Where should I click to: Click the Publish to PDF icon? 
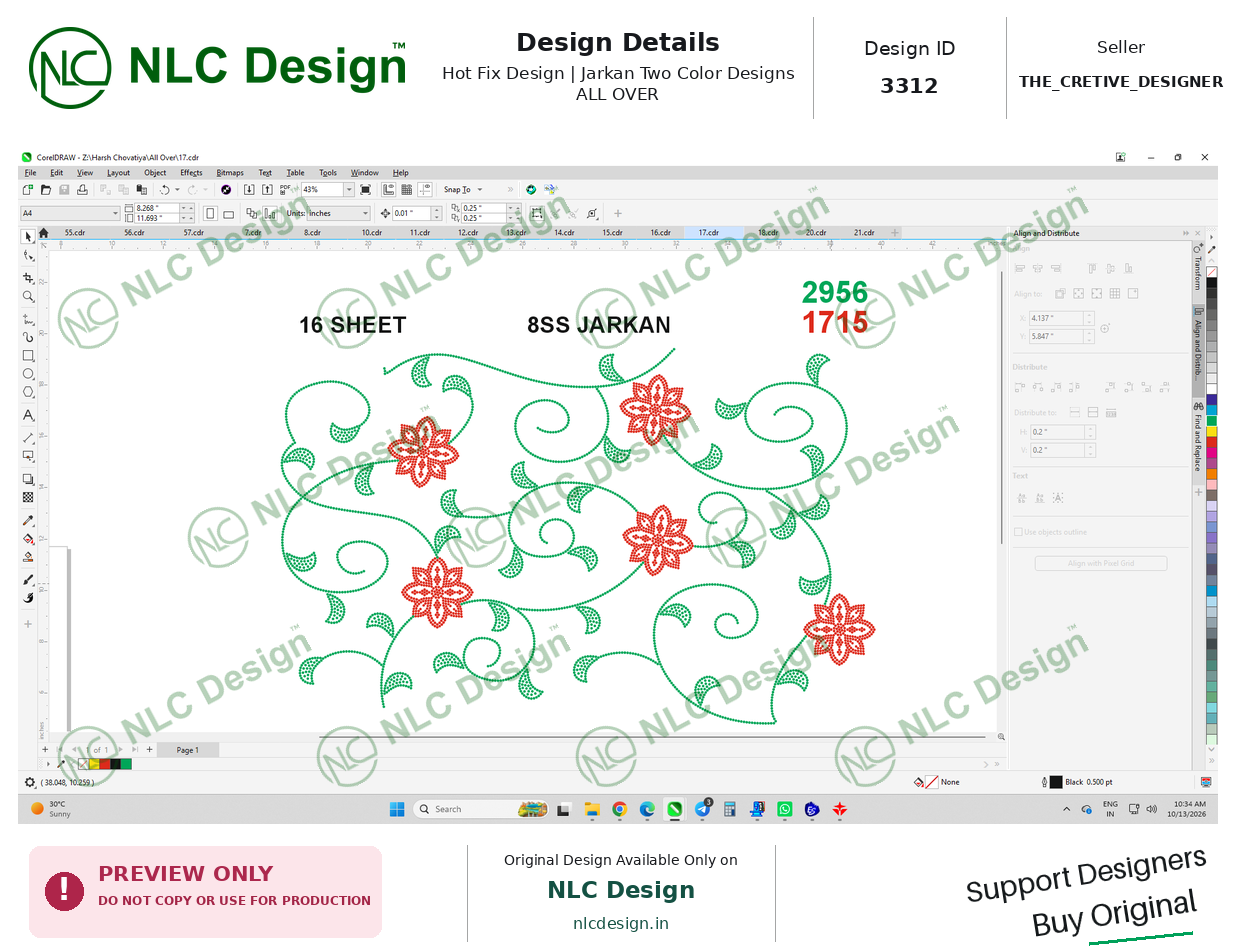pos(285,189)
